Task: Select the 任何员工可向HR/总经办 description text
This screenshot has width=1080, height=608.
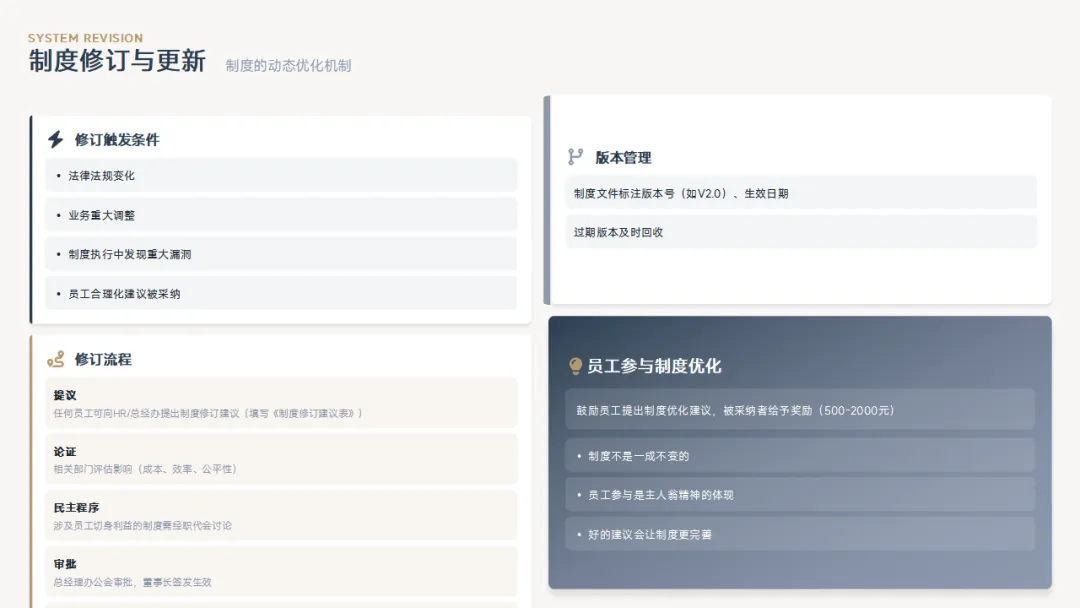Action: pyautogui.click(x=209, y=413)
